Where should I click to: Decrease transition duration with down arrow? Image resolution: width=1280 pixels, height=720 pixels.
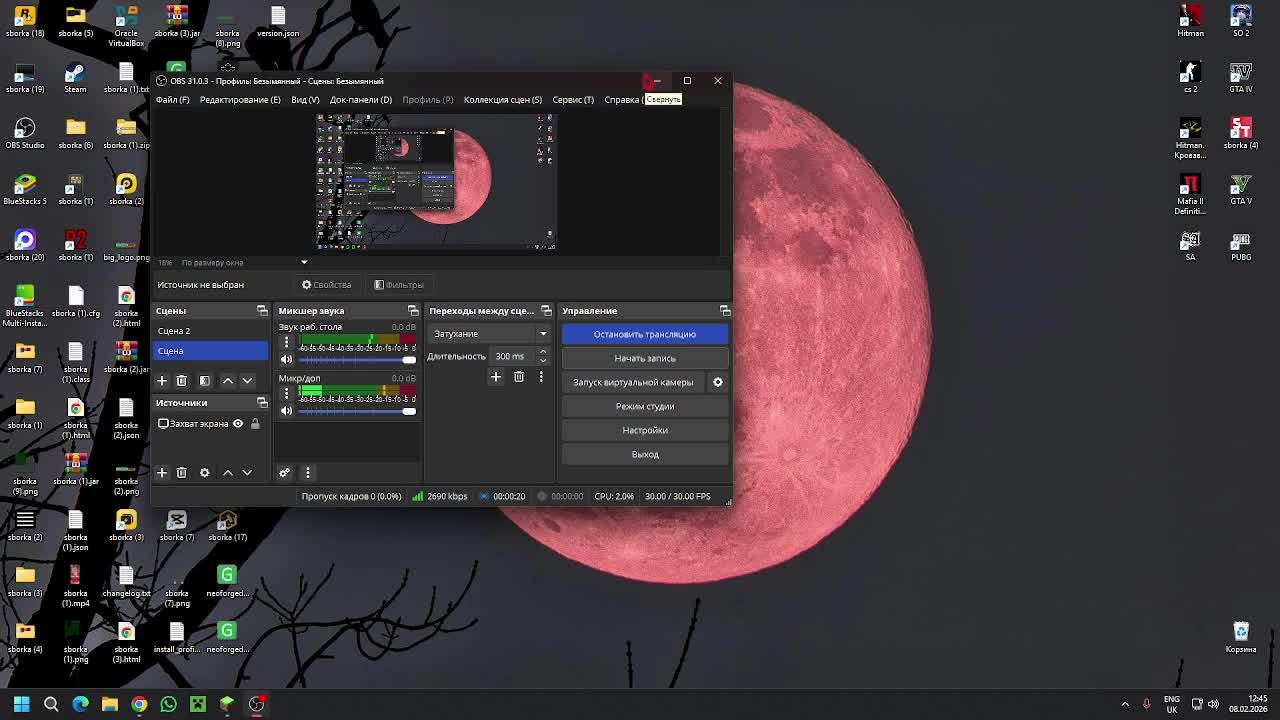point(543,360)
